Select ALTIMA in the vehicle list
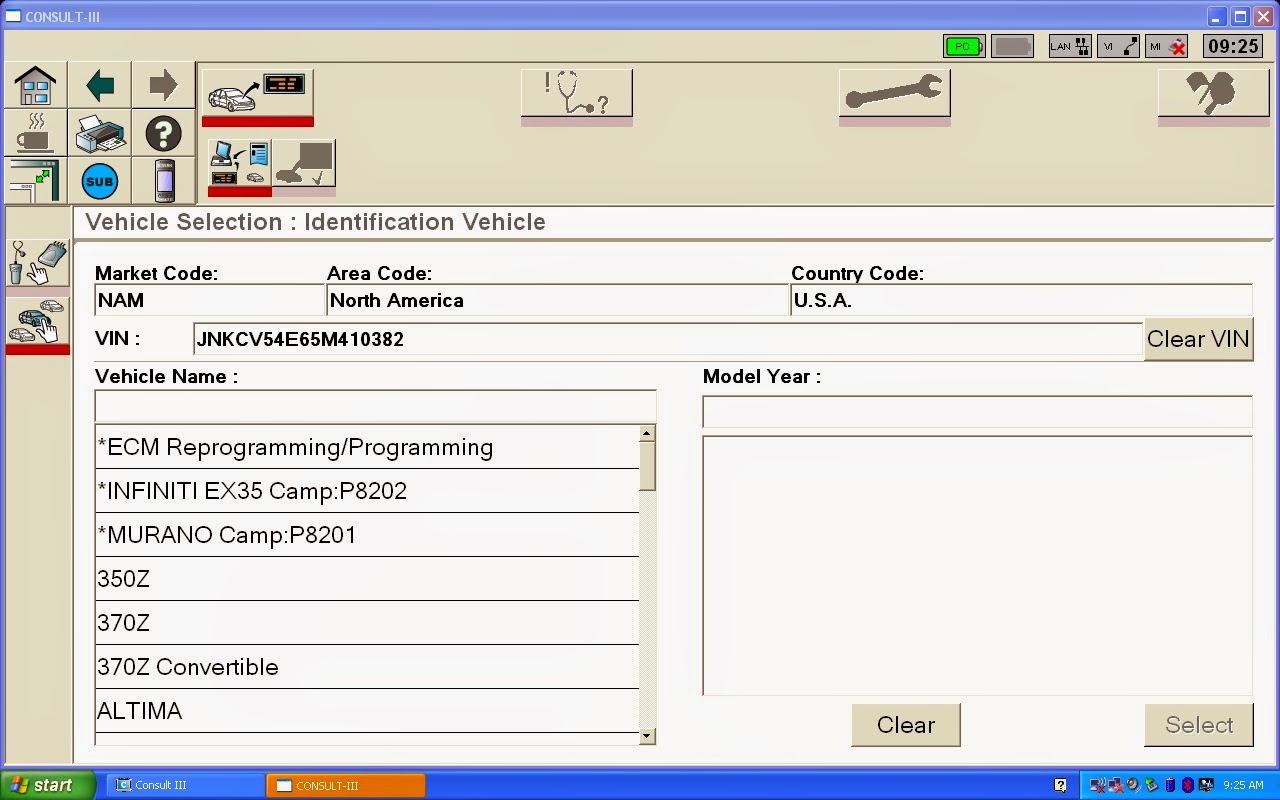 [367, 711]
